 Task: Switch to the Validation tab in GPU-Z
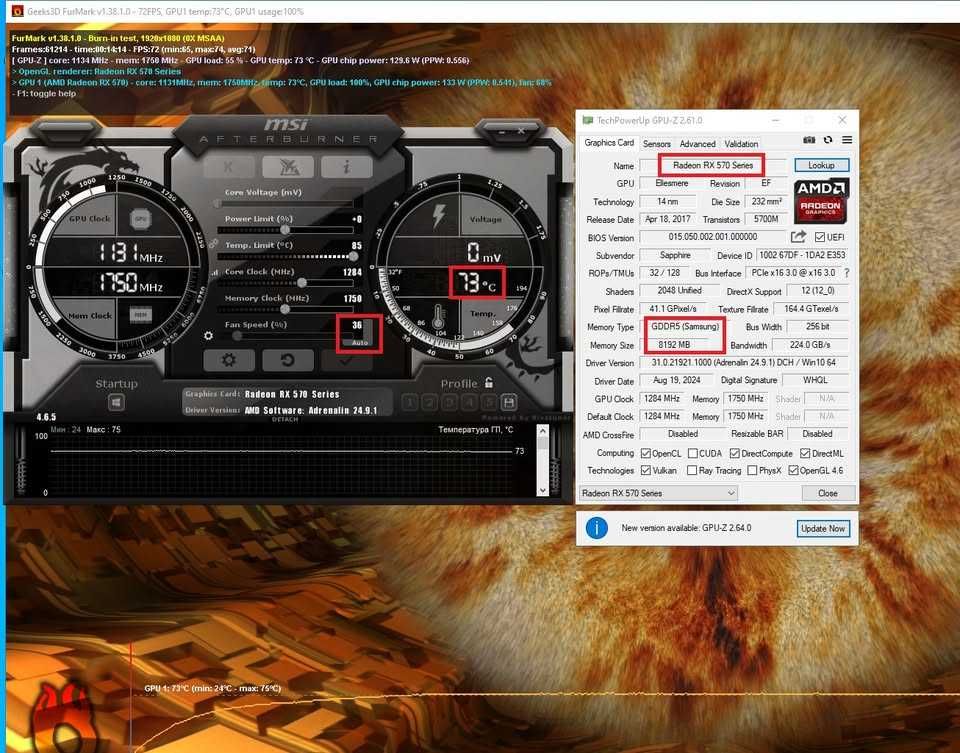741,144
